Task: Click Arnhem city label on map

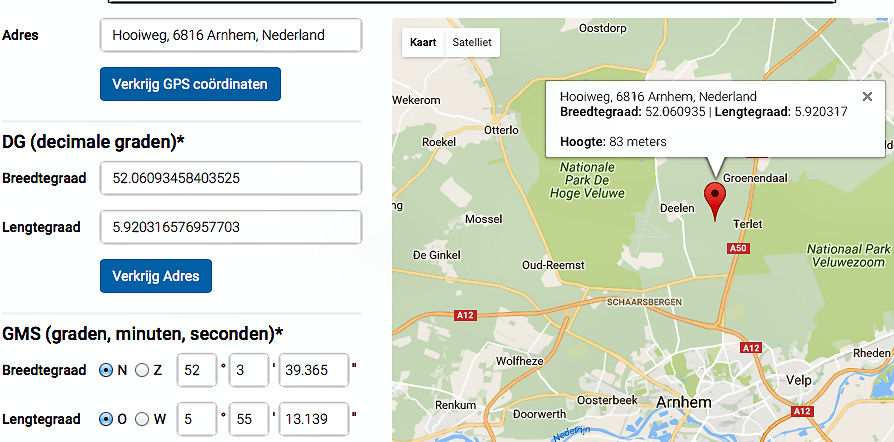Action: [x=684, y=402]
